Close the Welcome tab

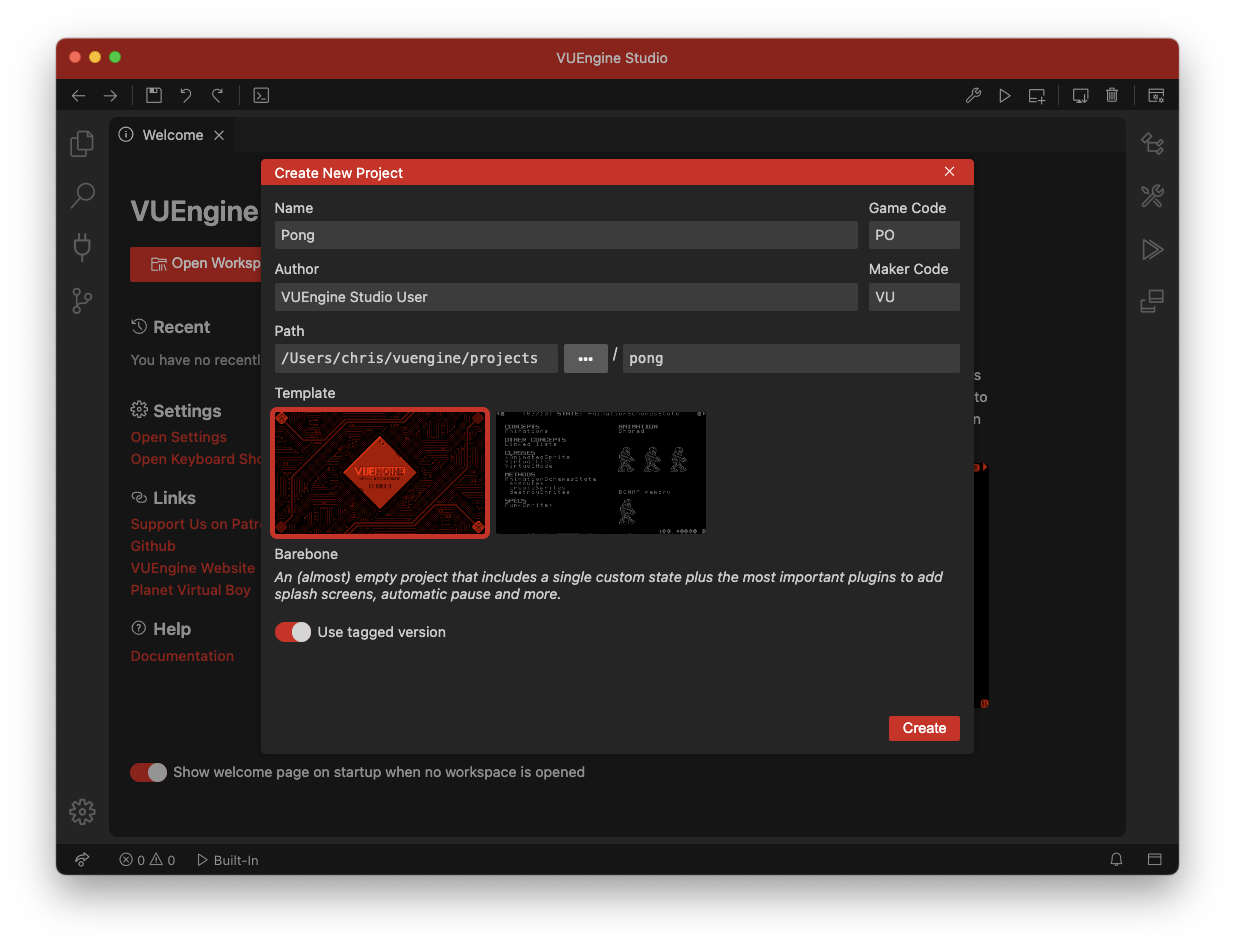(219, 135)
